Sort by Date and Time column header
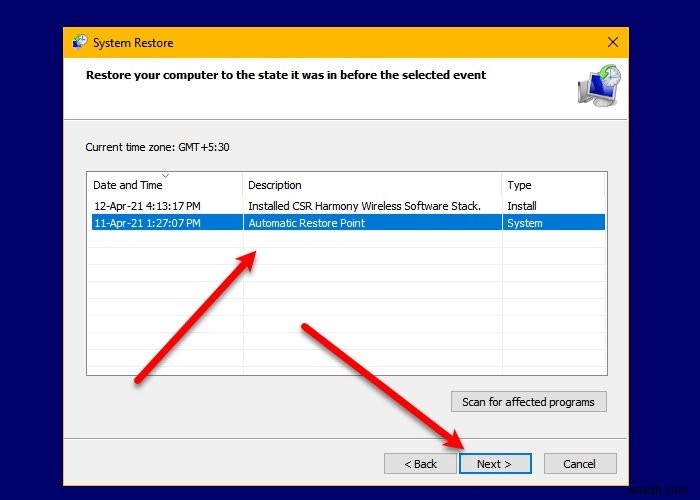 point(165,185)
